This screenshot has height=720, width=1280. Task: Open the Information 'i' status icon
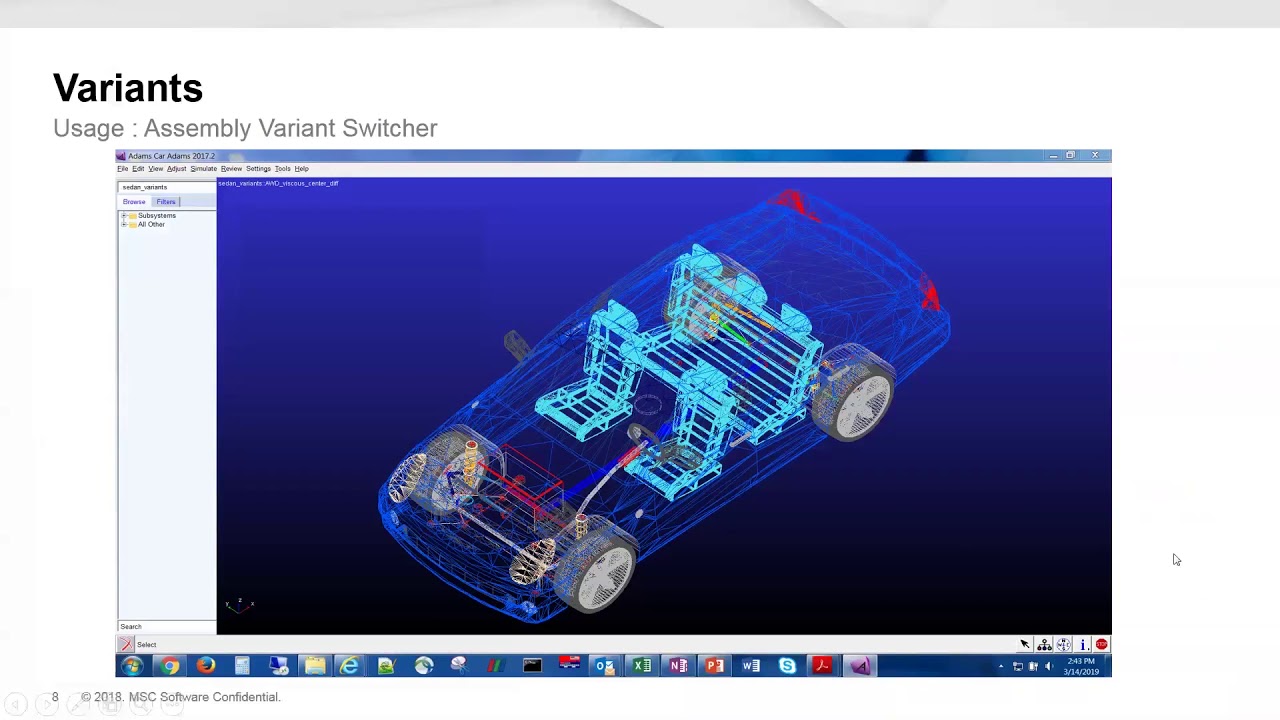tap(1083, 645)
